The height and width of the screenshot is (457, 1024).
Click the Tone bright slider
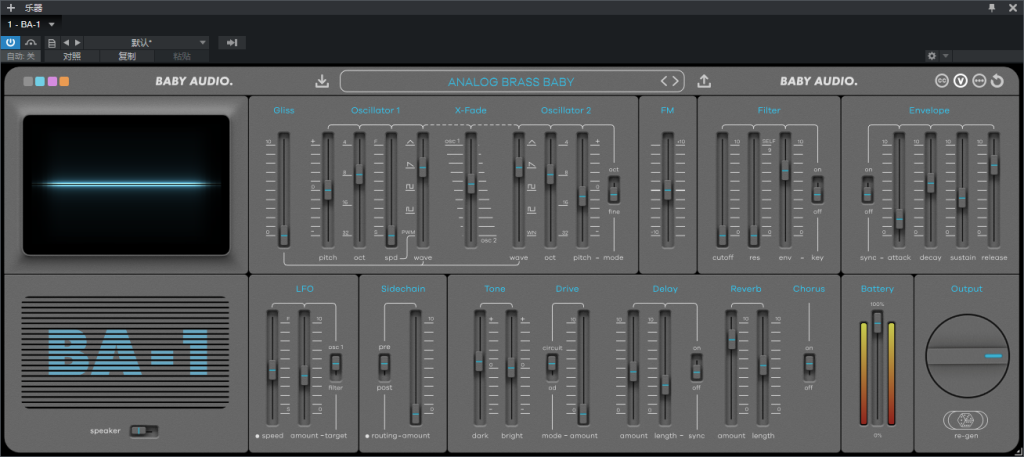pyautogui.click(x=511, y=368)
